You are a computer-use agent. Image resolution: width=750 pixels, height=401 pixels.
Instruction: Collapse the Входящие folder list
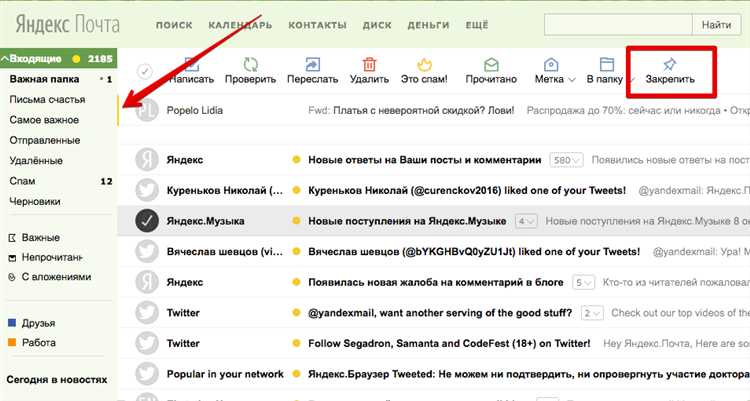pos(4,59)
